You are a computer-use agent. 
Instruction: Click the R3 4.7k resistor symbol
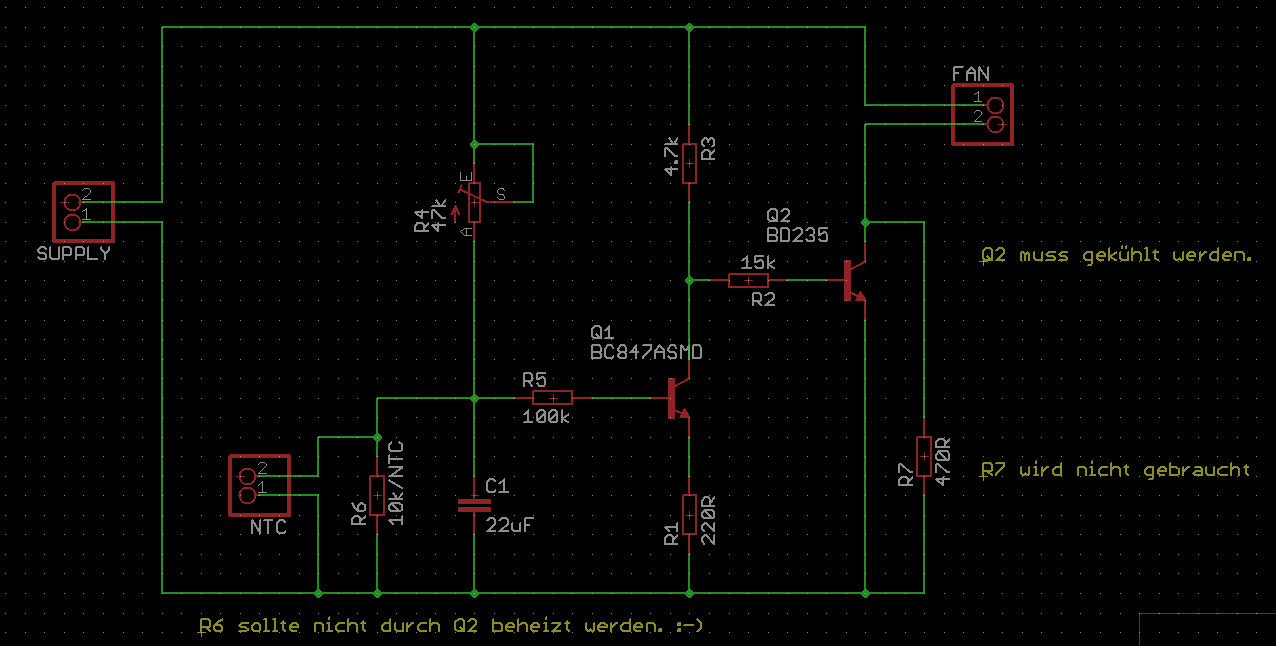coord(690,163)
